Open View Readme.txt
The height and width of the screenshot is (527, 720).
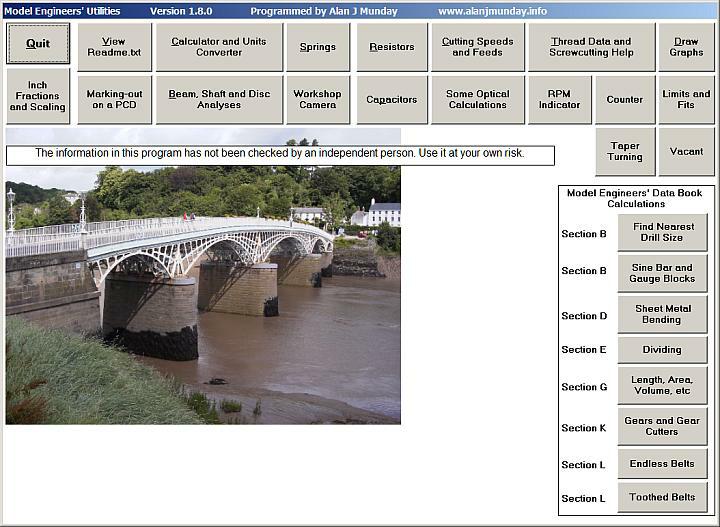pyautogui.click(x=114, y=47)
